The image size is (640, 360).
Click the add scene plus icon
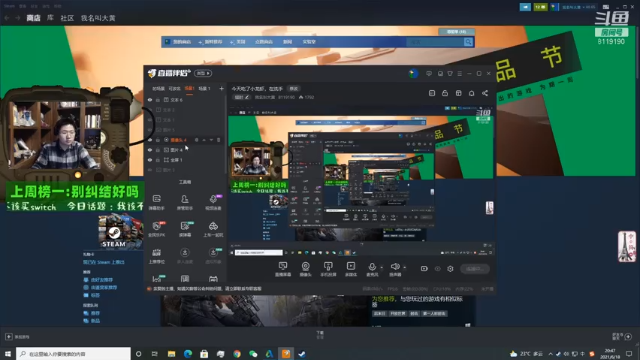[221, 88]
